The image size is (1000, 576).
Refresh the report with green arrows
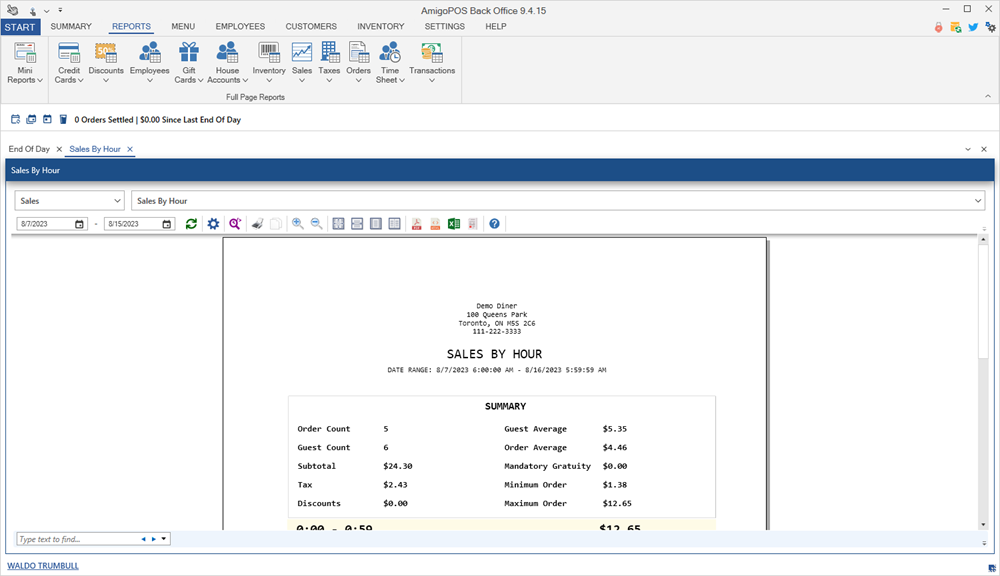pos(191,224)
